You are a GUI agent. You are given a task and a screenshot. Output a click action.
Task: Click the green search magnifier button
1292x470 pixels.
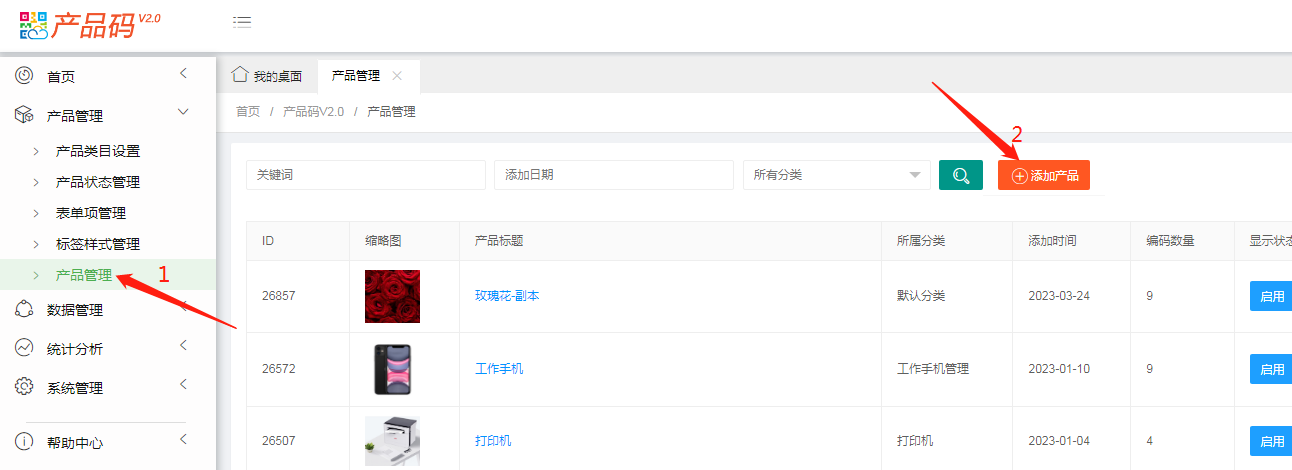960,175
